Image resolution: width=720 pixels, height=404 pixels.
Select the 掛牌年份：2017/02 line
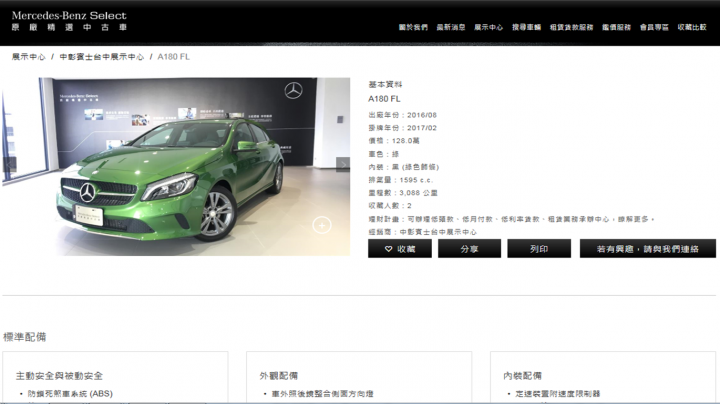pos(402,128)
